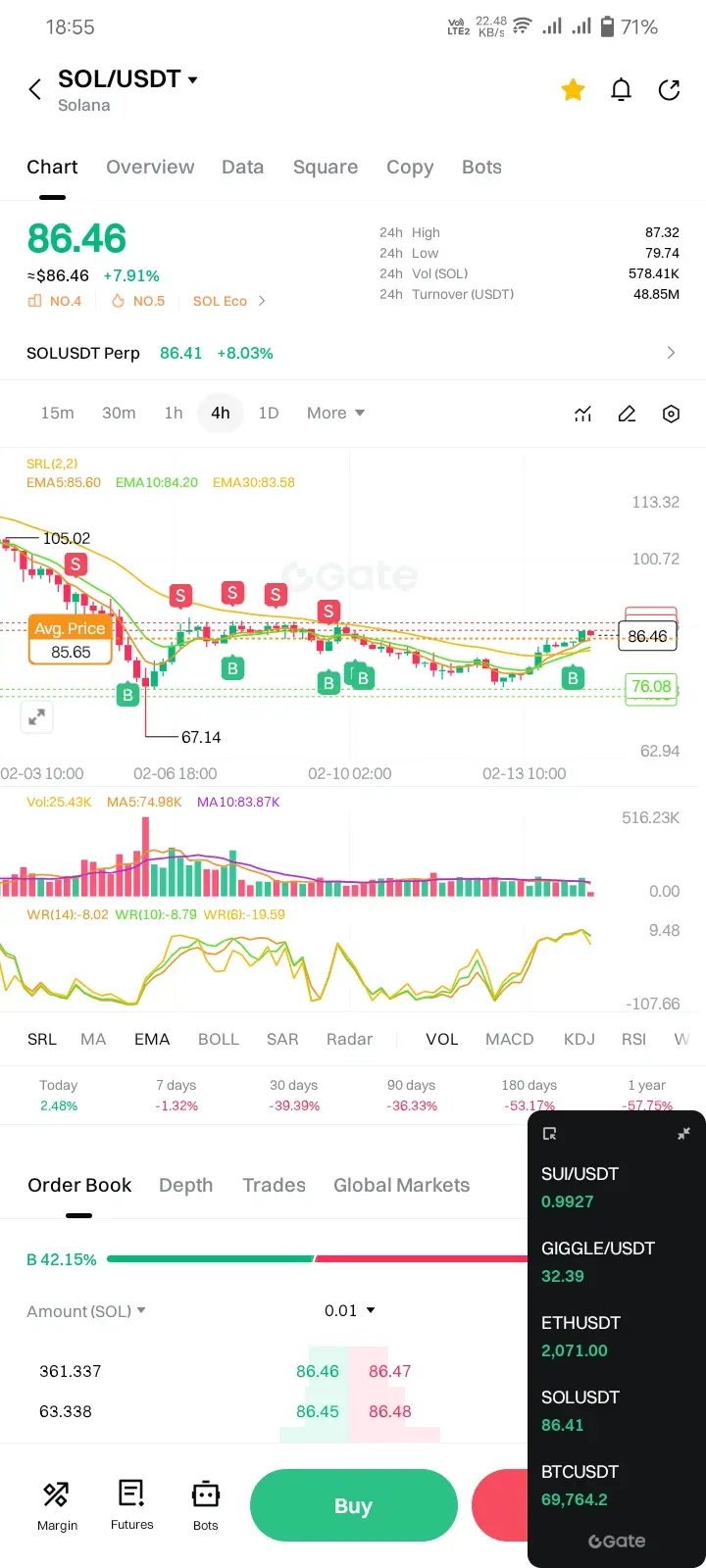This screenshot has width=706, height=1568.
Task: Open ETHUSDT in floating widget
Action: (x=615, y=1337)
